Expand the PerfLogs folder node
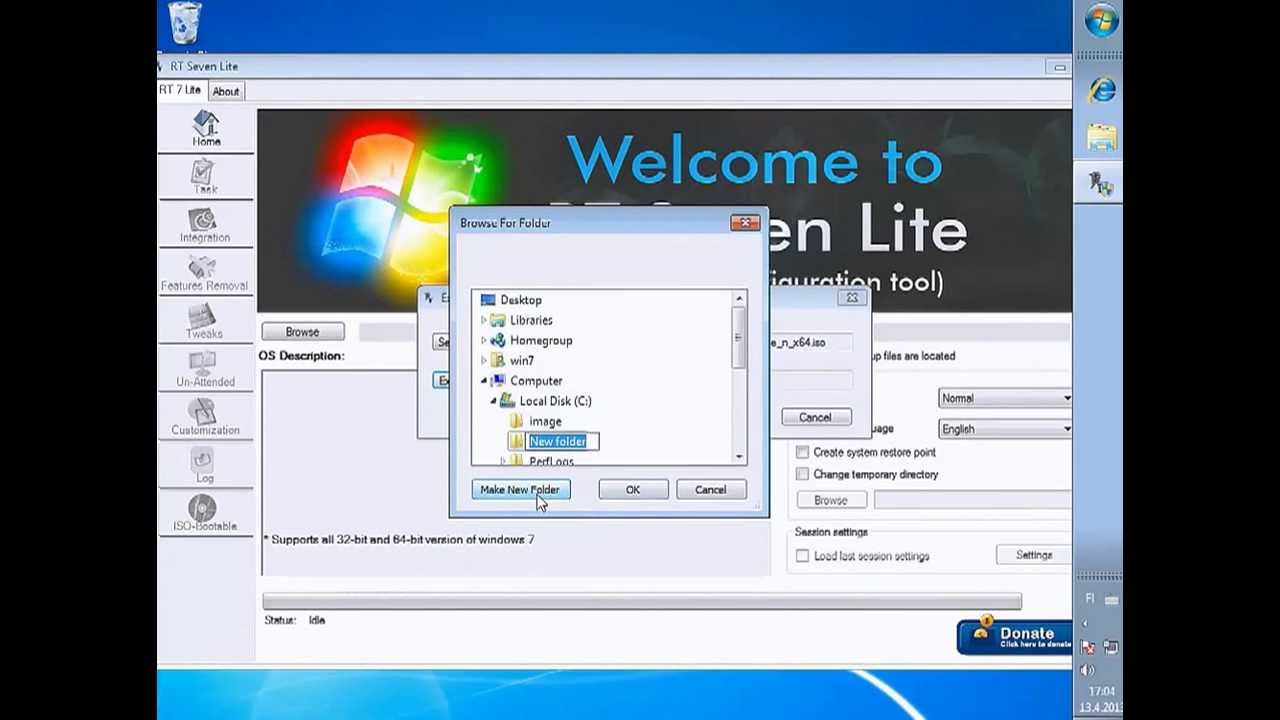Screen dimensions: 1280x720 503,461
